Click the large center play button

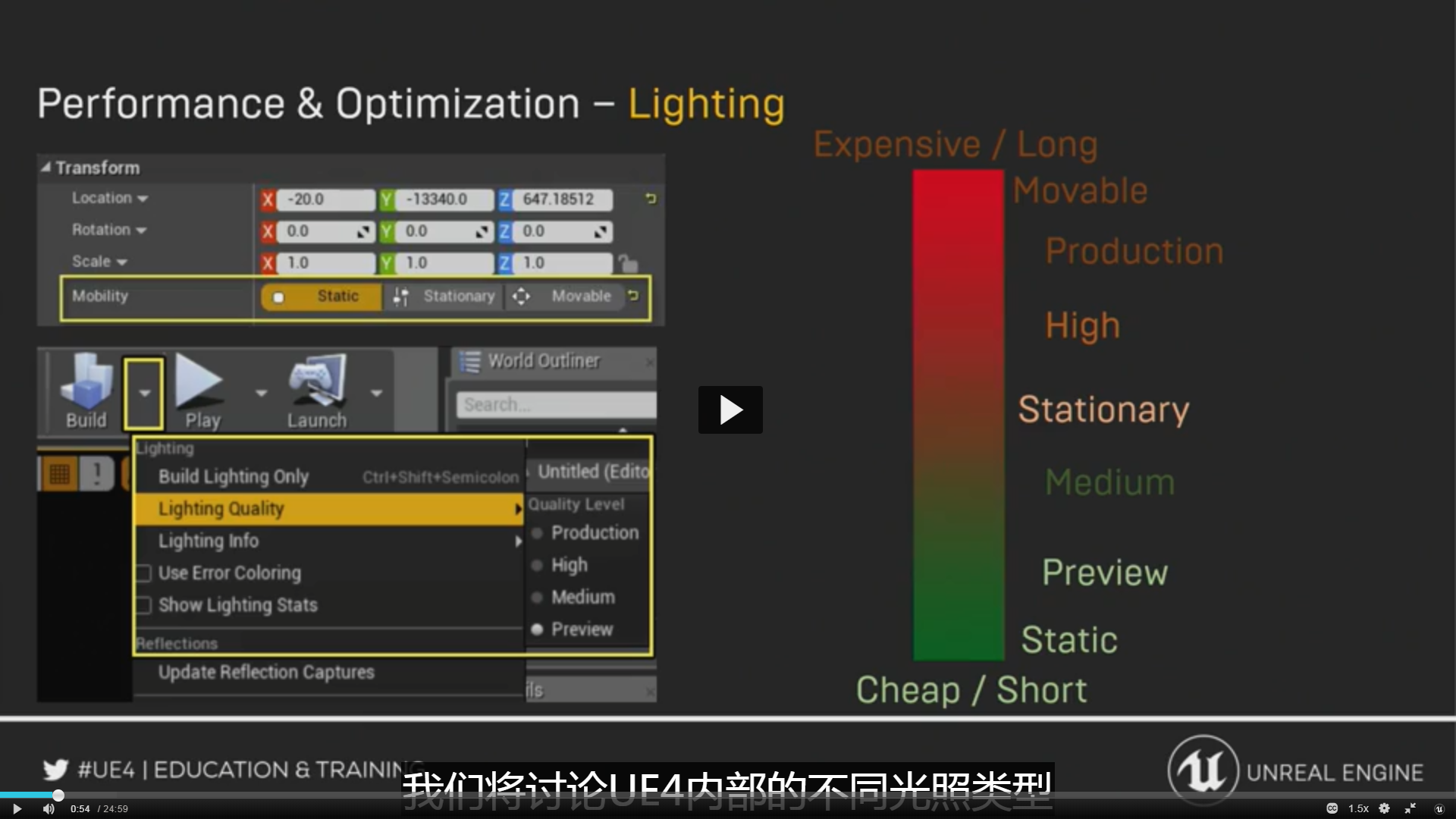(x=730, y=409)
